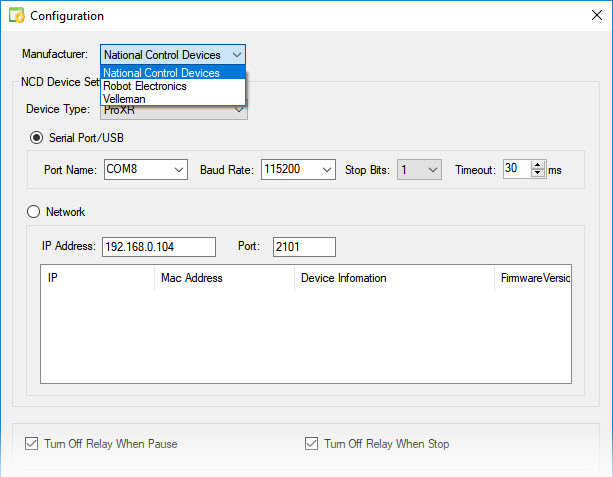Screen dimensions: 613x477
Task: Toggle Turn Off Relay When Pause checkbox
Action: [32, 444]
